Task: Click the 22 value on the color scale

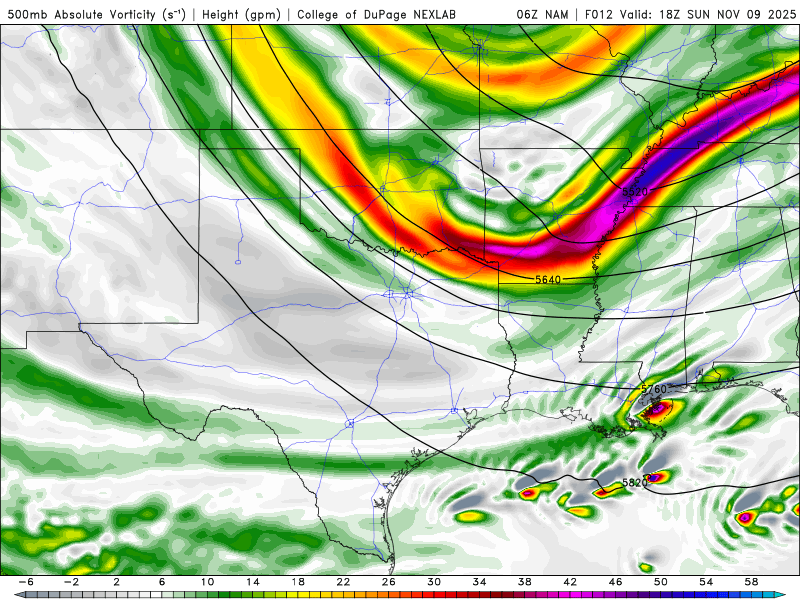Action: coord(343,582)
